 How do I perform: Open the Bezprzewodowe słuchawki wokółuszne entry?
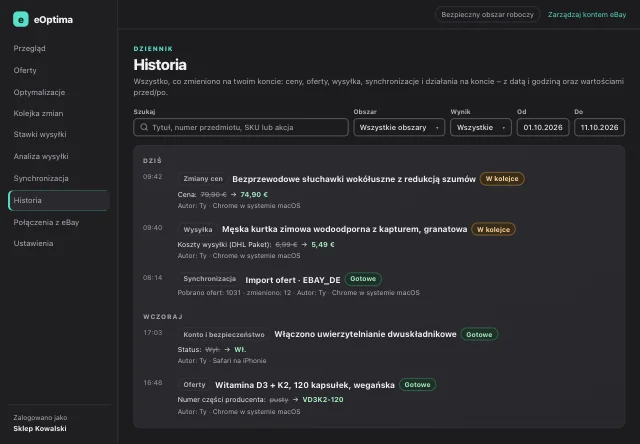[x=354, y=179]
